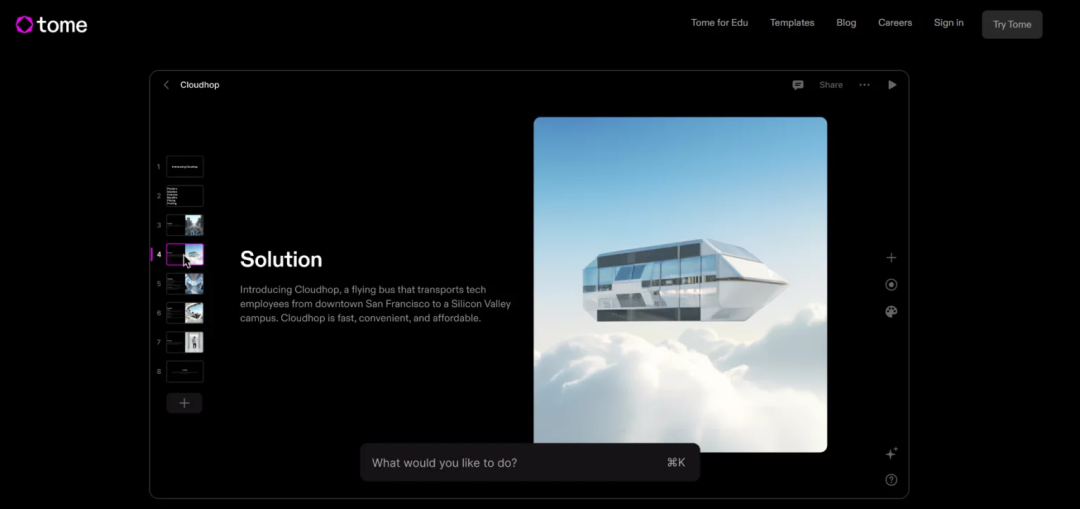Screen dimensions: 1080x509
Task: Click the plus icon to add tile
Action: 891,258
